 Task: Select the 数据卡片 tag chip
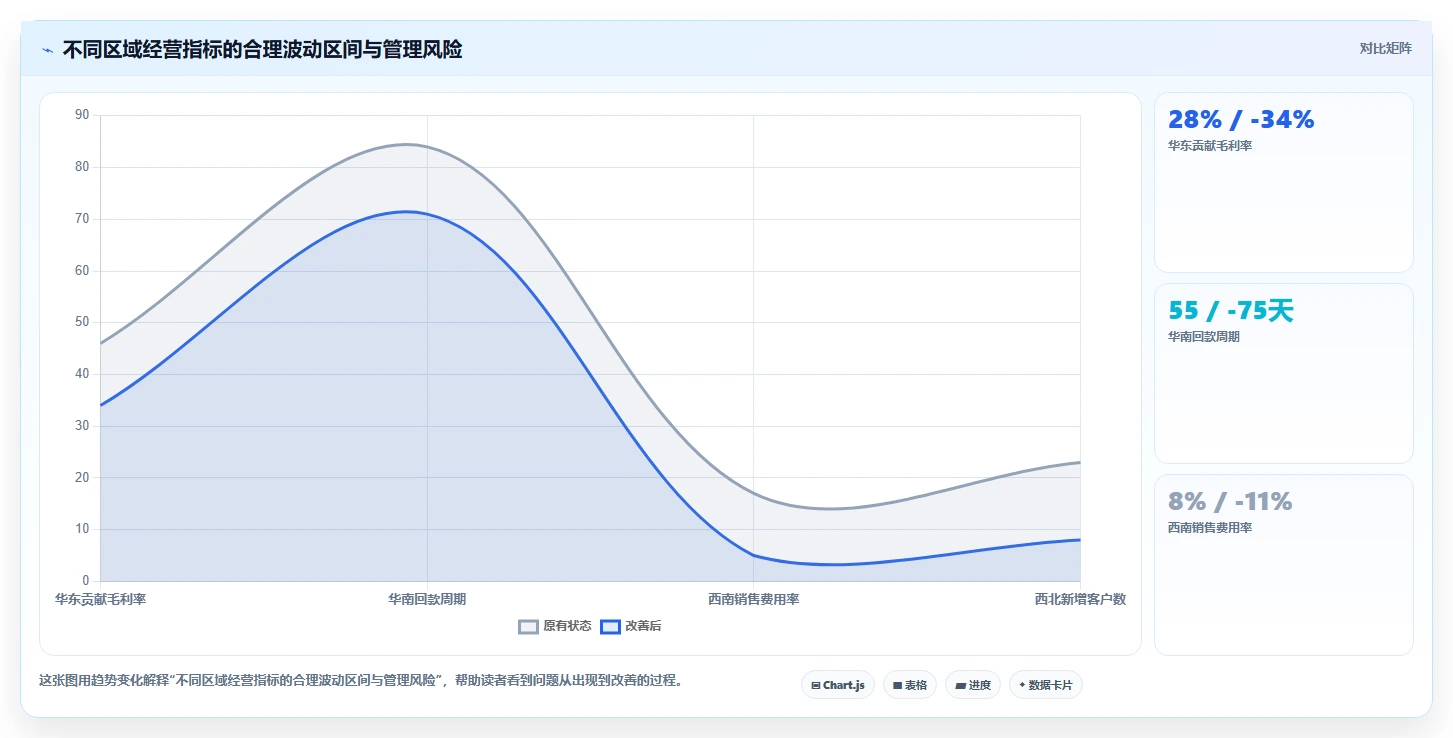point(1046,685)
